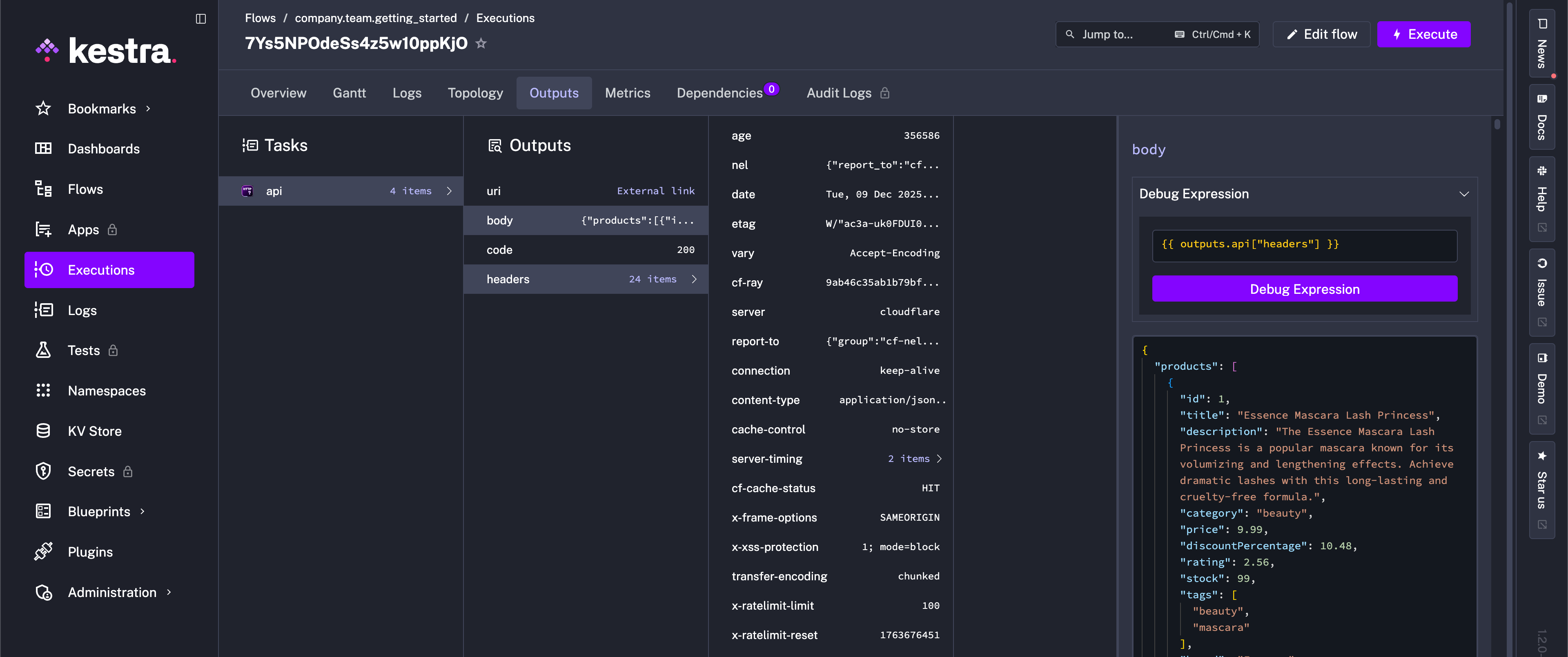The image size is (1568, 657).
Task: Expand the Administration submenu
Action: pyautogui.click(x=169, y=592)
